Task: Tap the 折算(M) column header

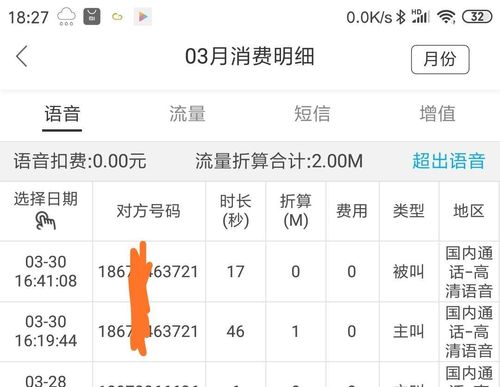Action: pos(296,211)
